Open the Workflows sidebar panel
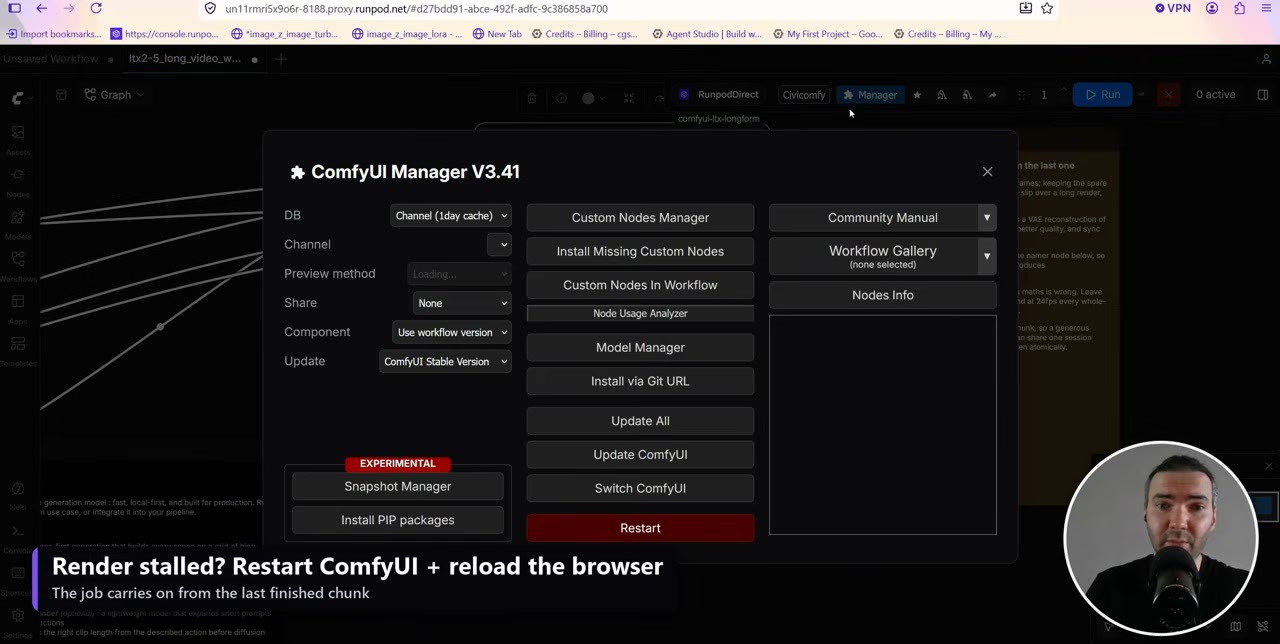This screenshot has width=1280, height=644. pos(17,266)
